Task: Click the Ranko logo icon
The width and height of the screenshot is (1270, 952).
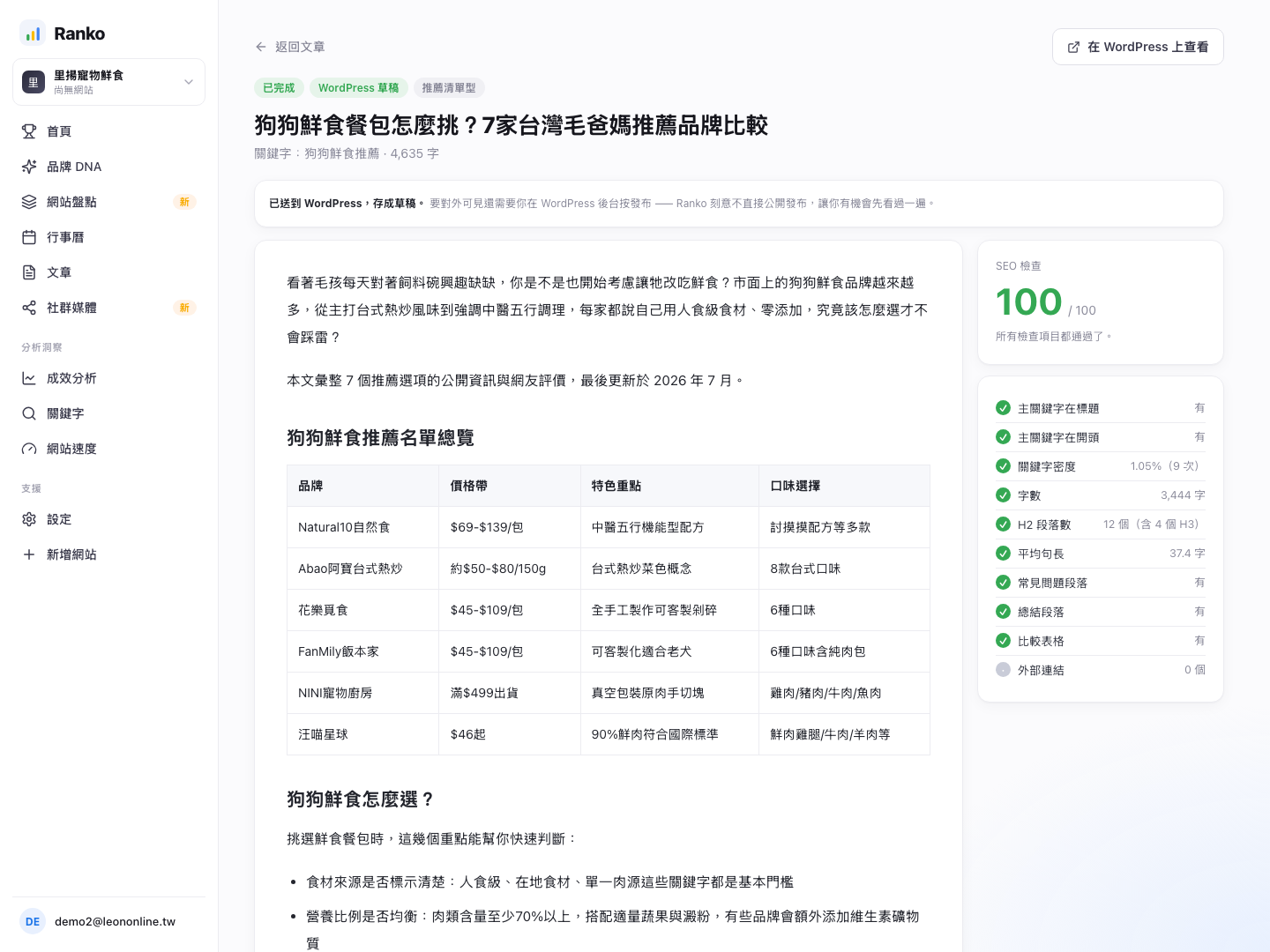Action: pos(33,33)
